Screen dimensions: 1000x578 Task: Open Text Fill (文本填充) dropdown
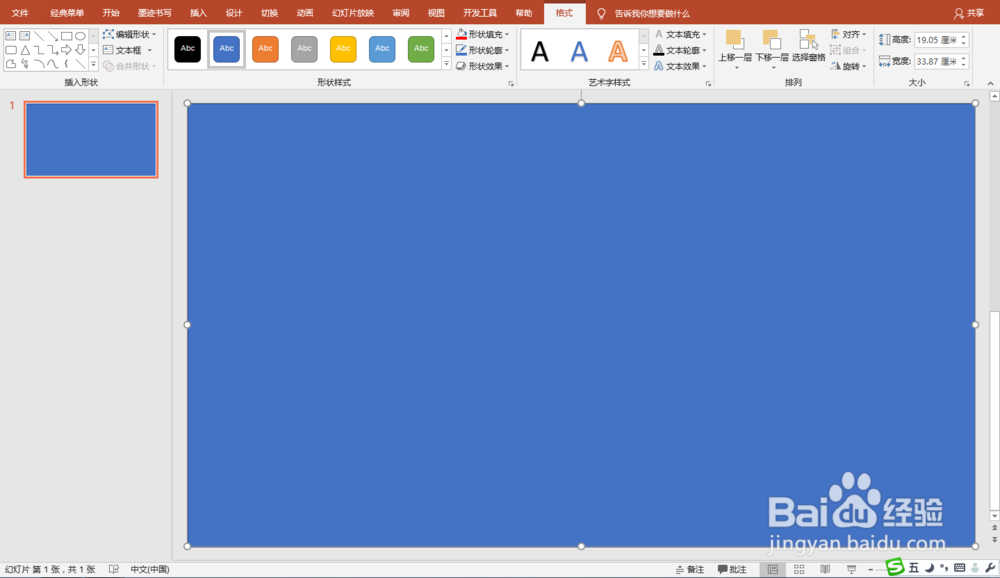[x=680, y=34]
